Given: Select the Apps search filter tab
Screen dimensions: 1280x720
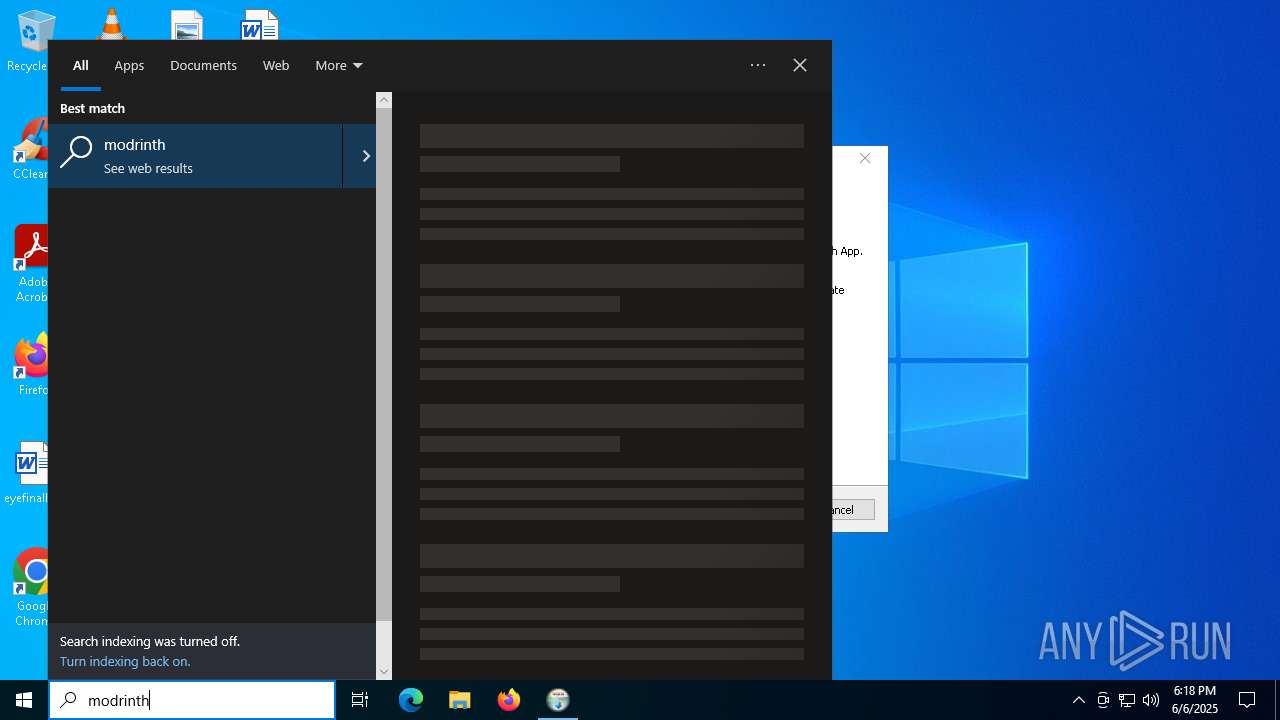Looking at the screenshot, I should pos(129,66).
